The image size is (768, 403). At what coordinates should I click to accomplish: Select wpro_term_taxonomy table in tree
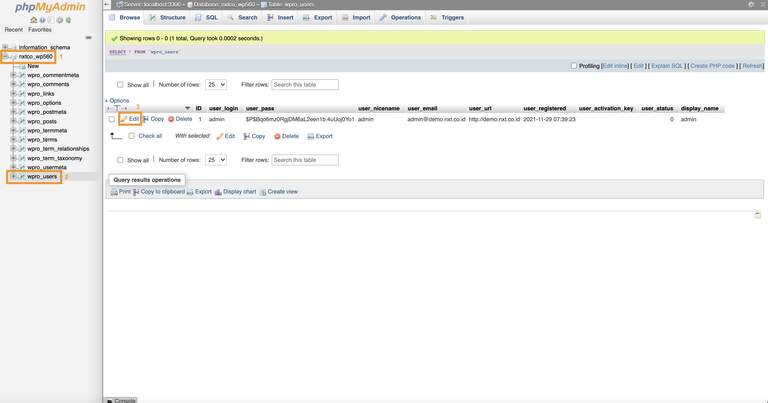pyautogui.click(x=55, y=158)
